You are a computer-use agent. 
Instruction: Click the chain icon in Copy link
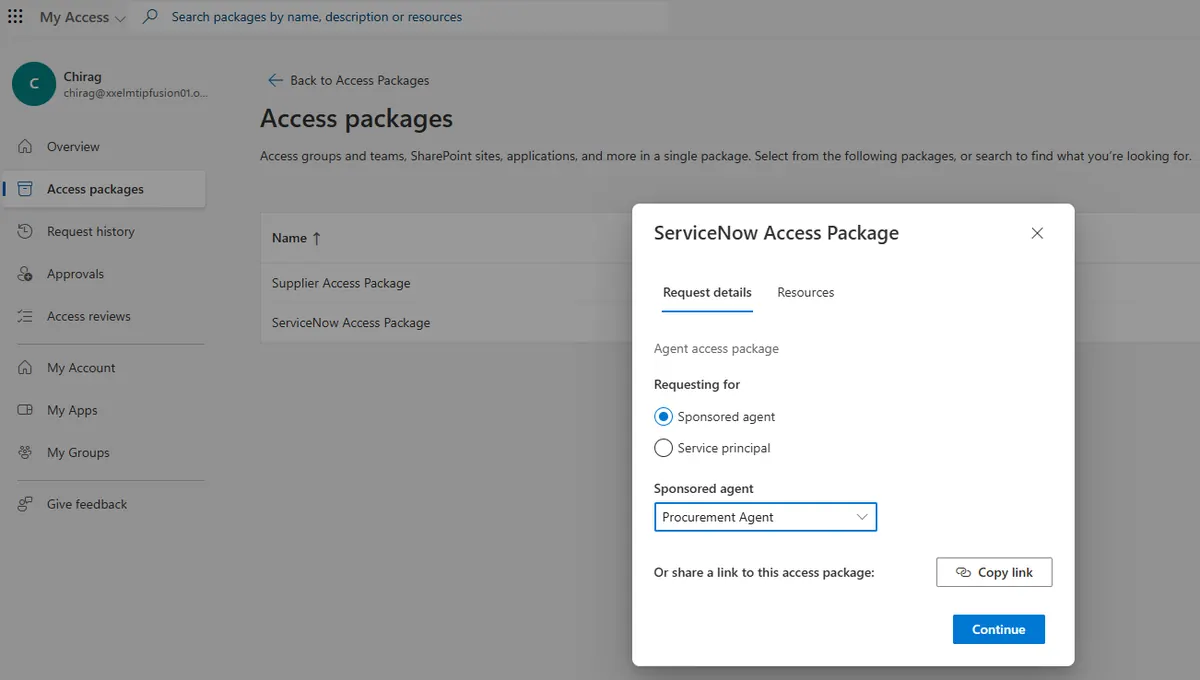[x=963, y=573]
